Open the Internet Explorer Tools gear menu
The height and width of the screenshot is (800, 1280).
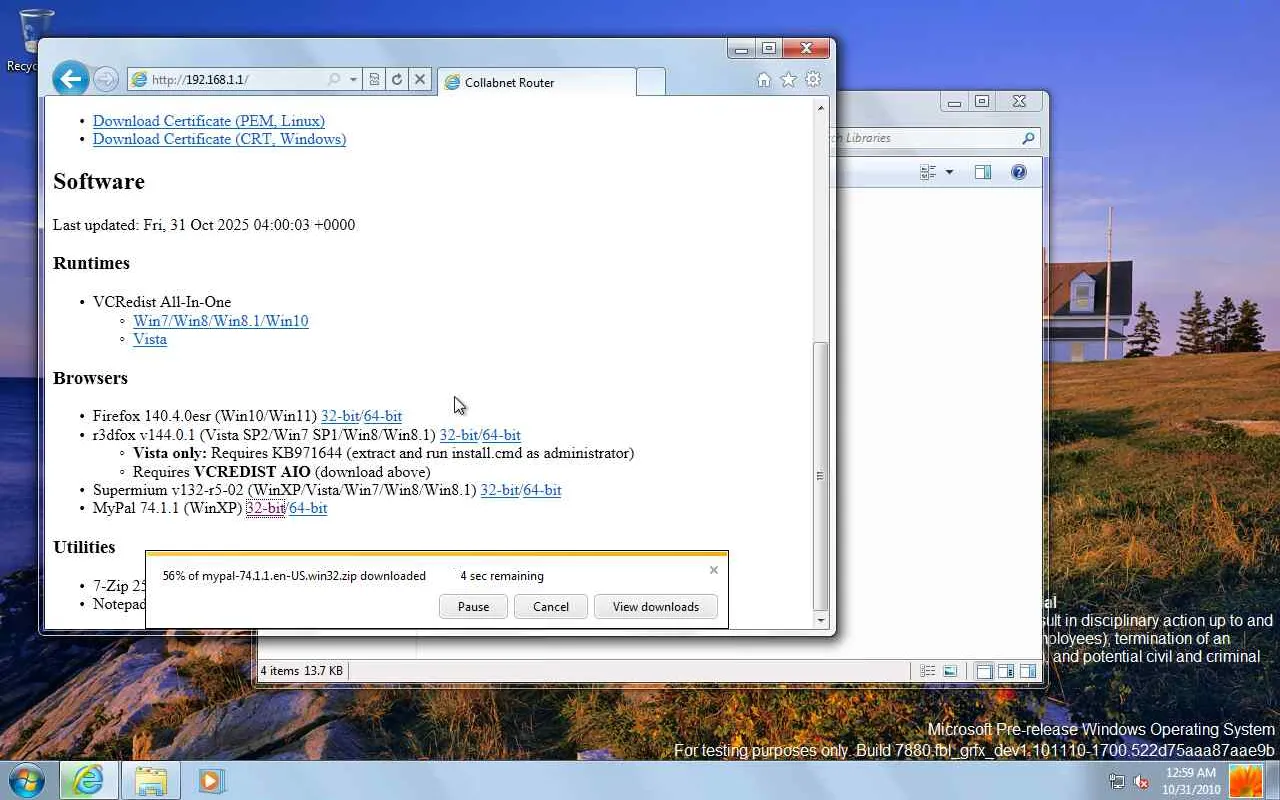(x=813, y=80)
